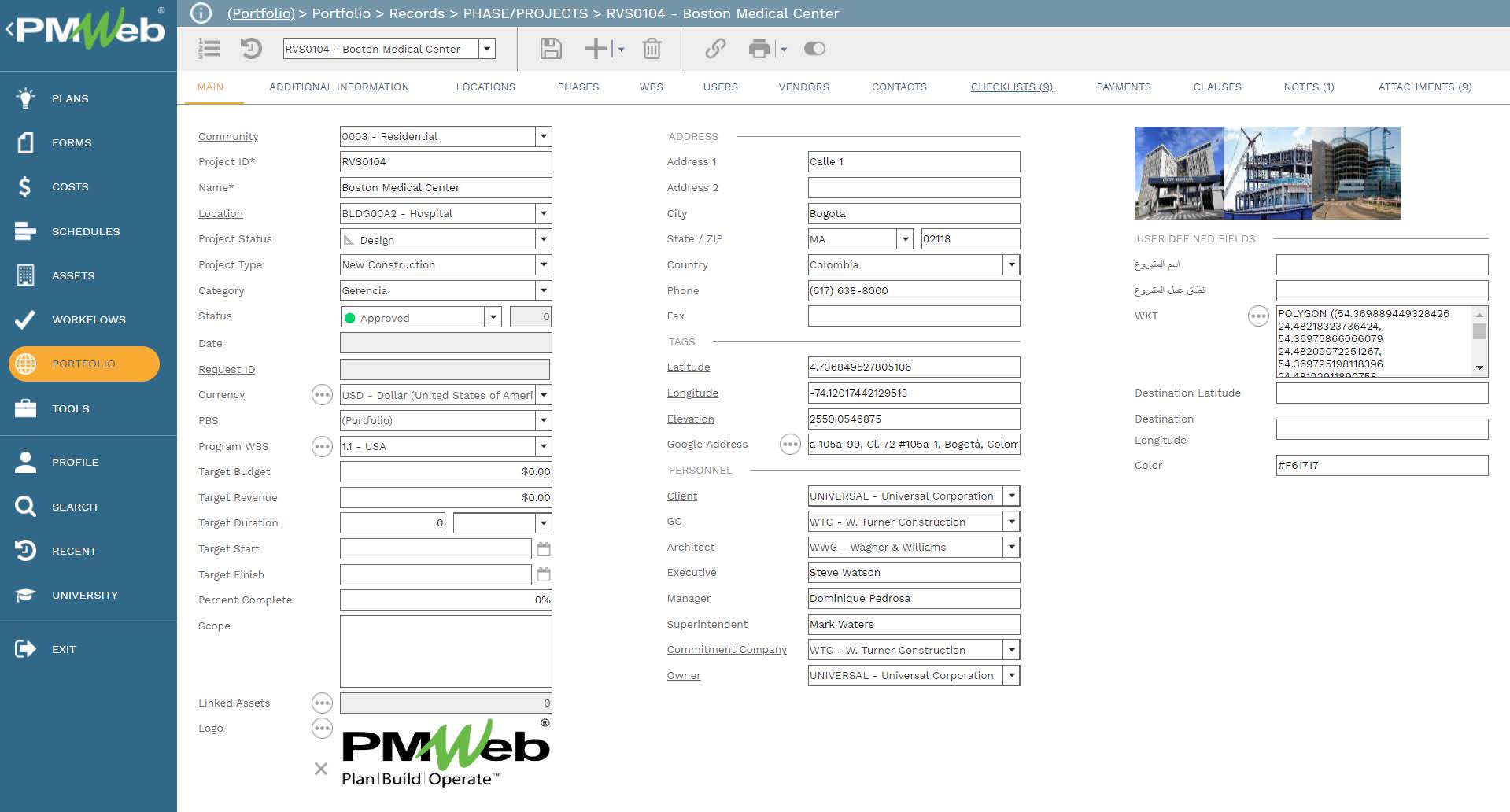Click the ellipsis next to Currency
The image size is (1510, 812).
pyautogui.click(x=322, y=394)
